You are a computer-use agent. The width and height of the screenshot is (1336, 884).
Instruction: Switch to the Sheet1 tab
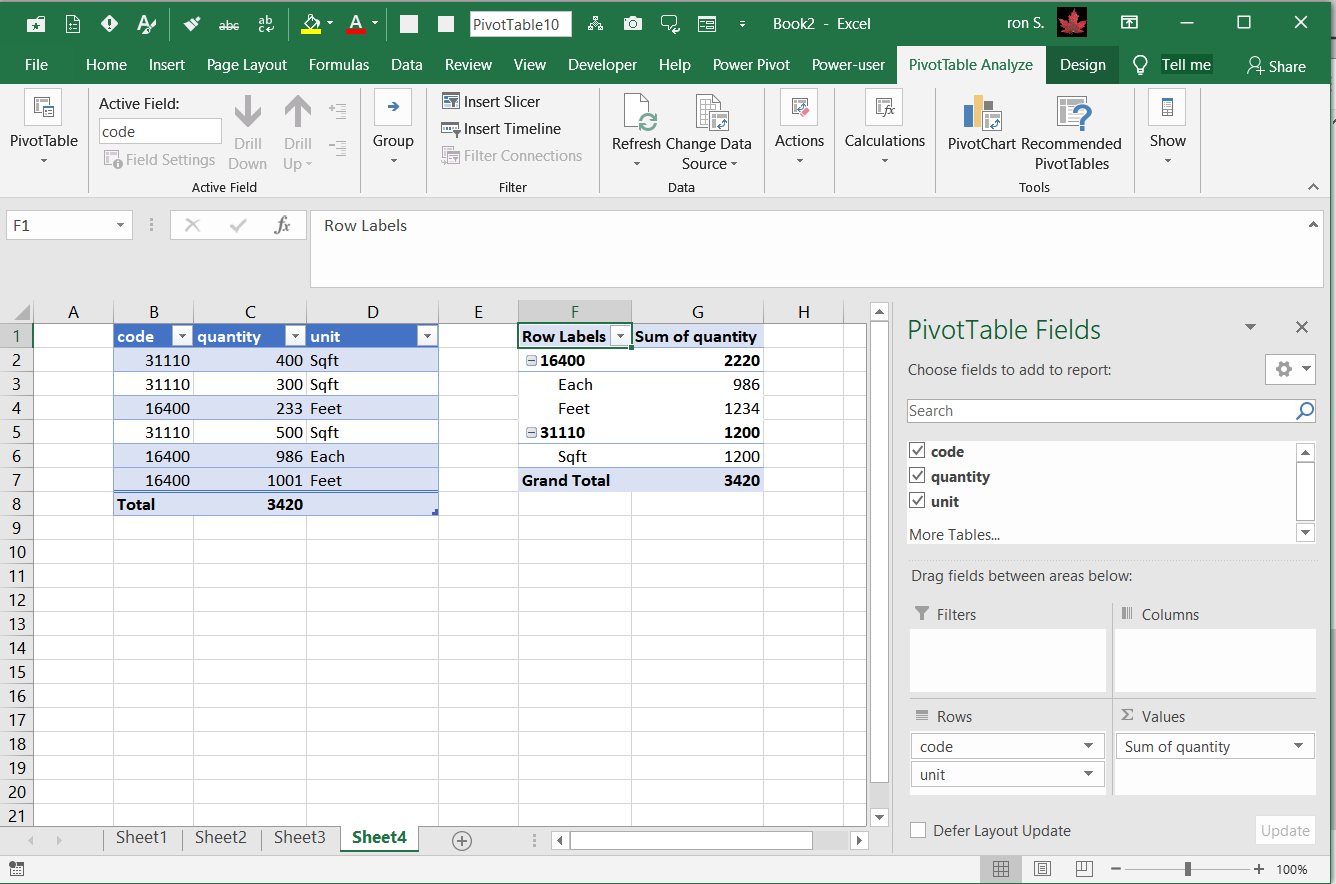click(141, 838)
